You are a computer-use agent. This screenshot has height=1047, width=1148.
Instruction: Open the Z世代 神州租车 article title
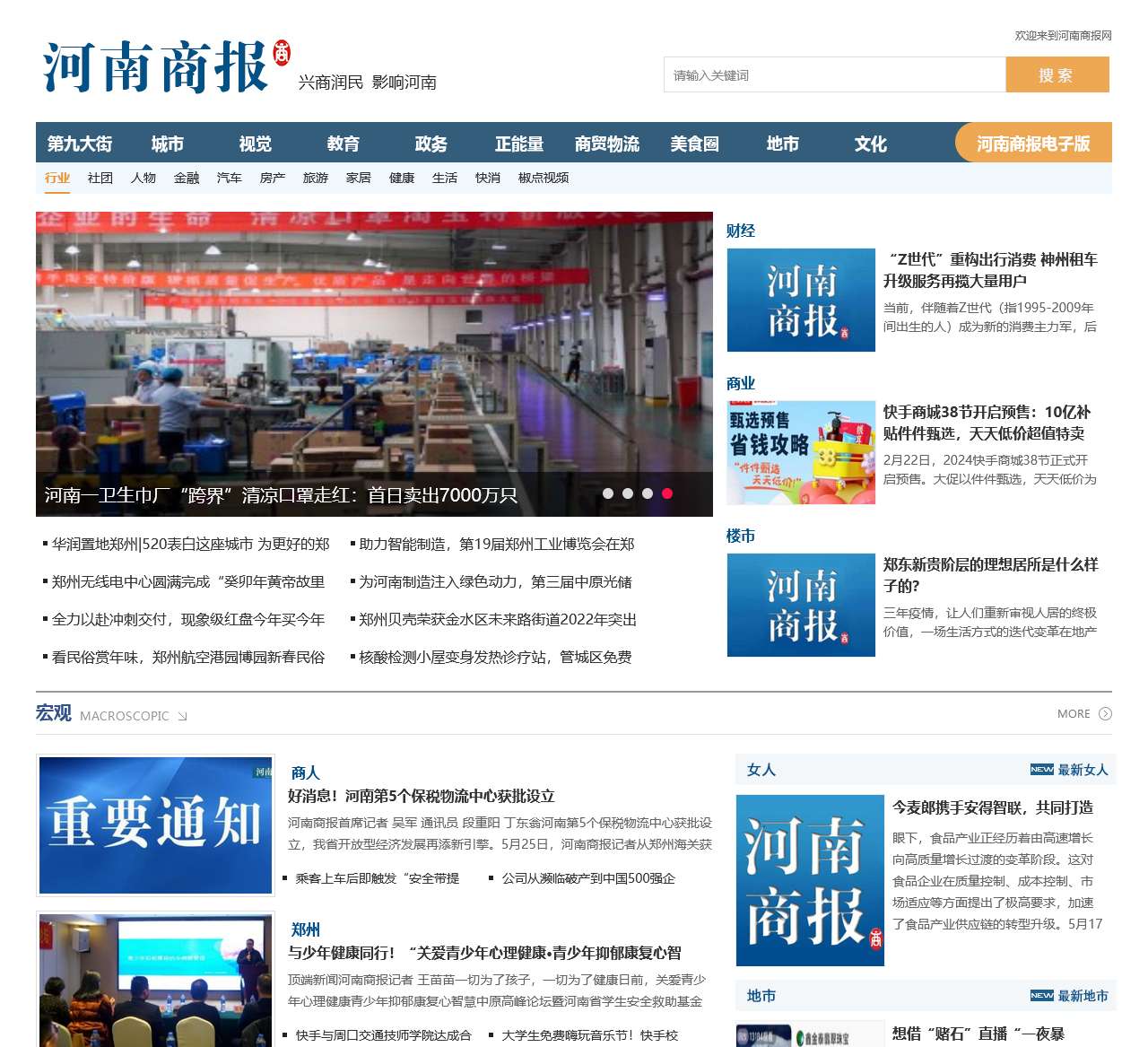(x=990, y=270)
